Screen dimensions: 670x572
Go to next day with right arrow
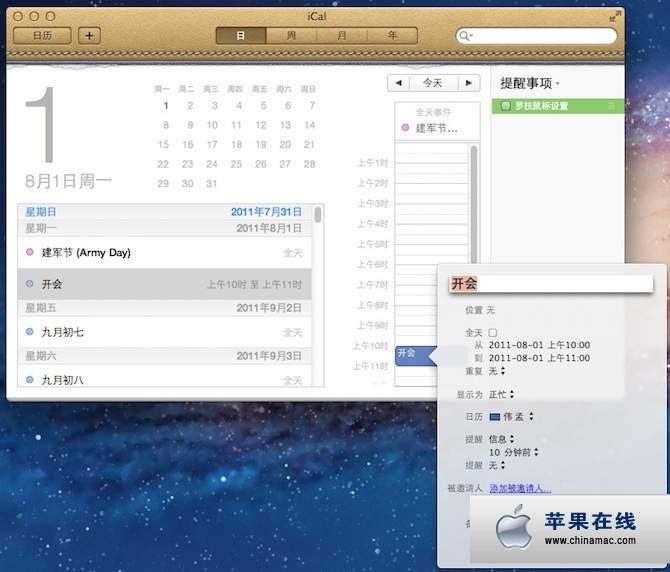click(467, 83)
